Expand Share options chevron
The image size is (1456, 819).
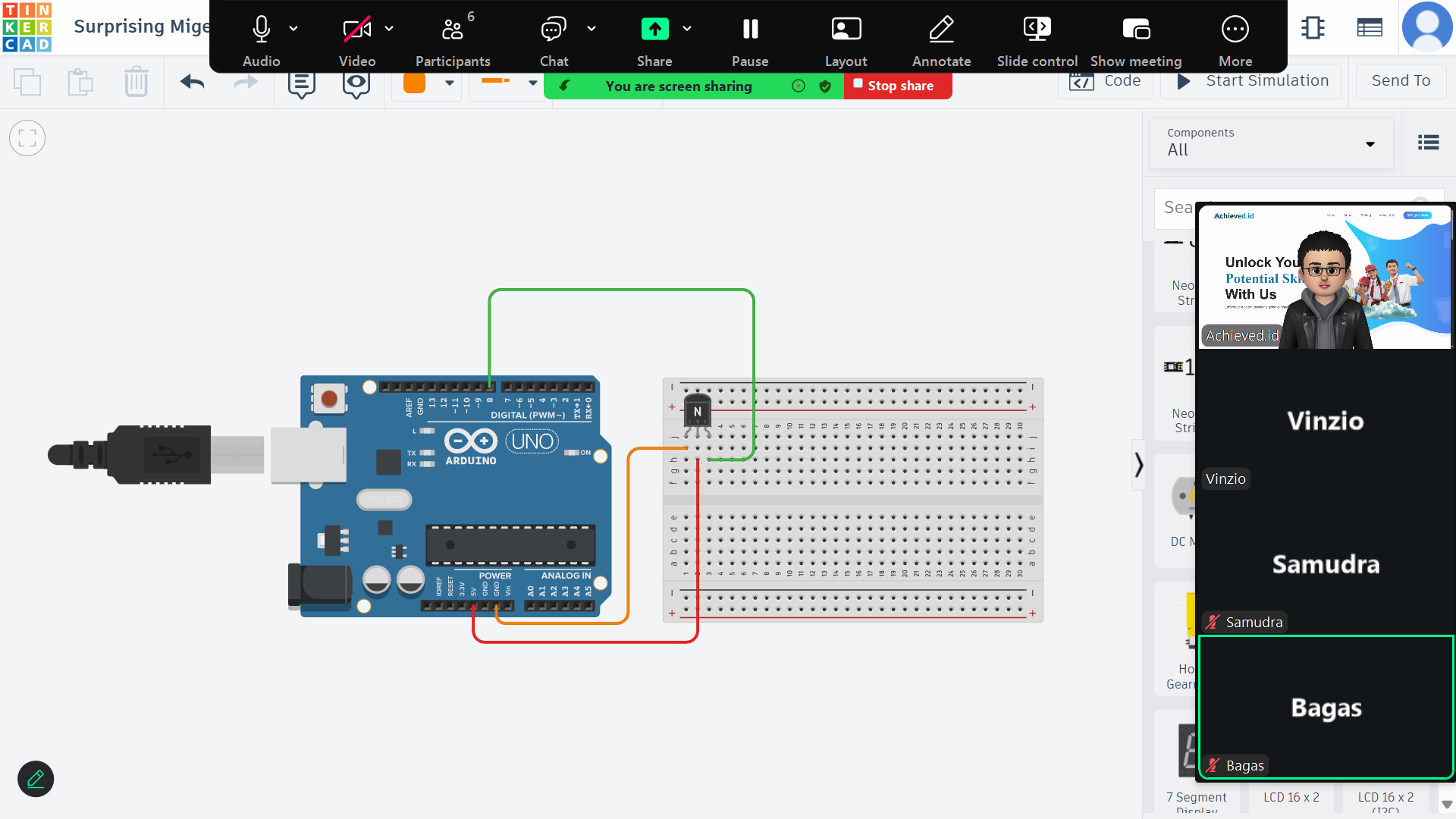click(687, 29)
